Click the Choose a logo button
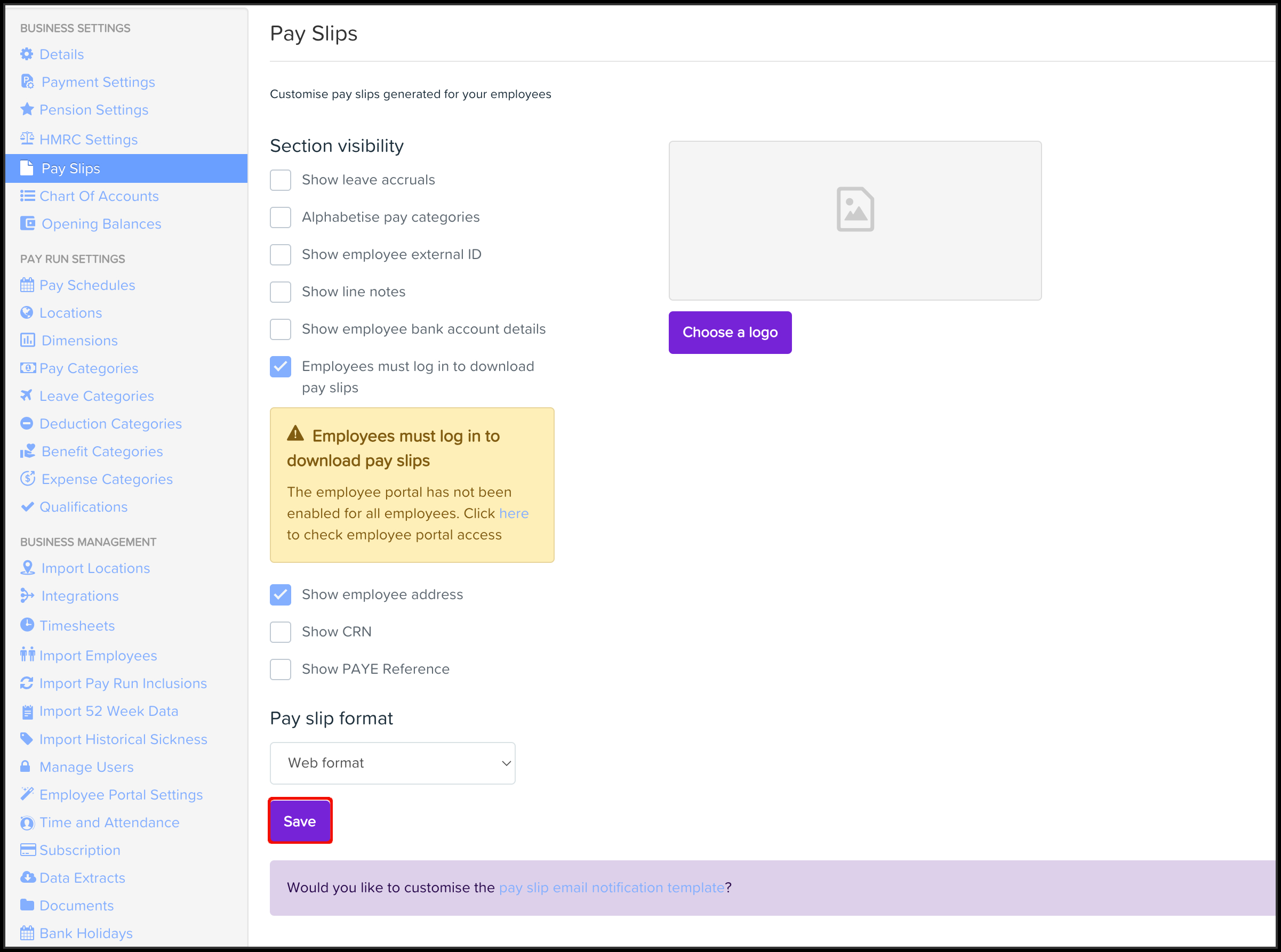This screenshot has width=1281, height=952. pos(729,333)
